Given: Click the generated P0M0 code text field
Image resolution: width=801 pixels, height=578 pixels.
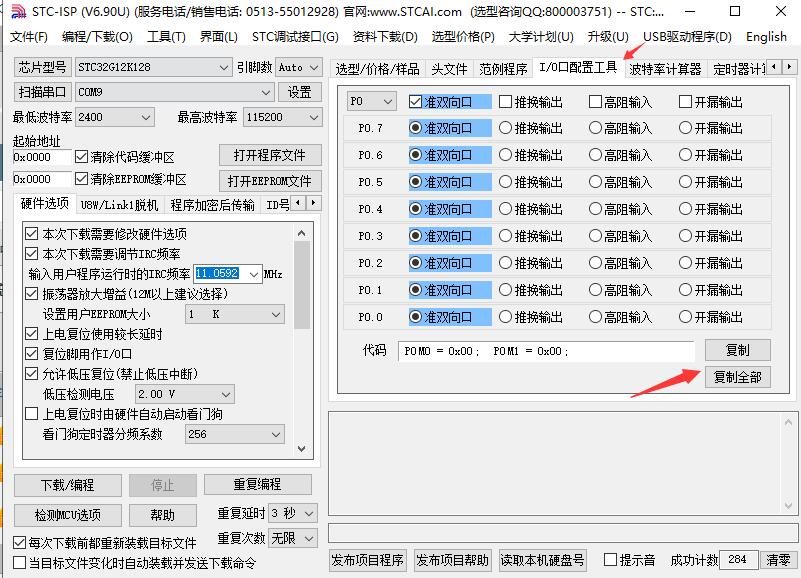Looking at the screenshot, I should pos(546,351).
